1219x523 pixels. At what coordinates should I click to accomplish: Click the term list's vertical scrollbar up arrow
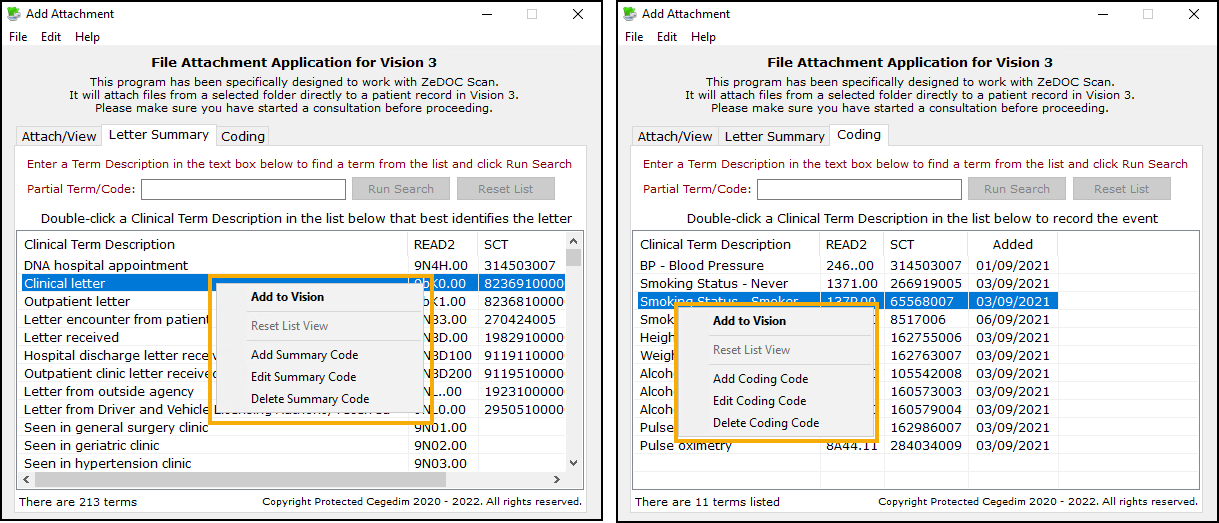coord(574,241)
